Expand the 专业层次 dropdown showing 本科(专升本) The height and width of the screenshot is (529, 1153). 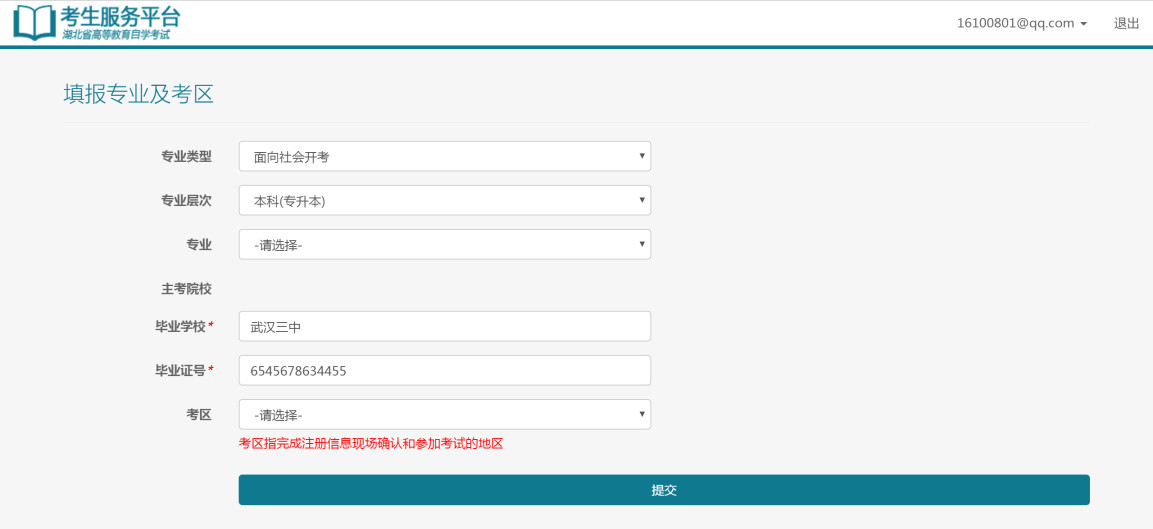(x=444, y=200)
